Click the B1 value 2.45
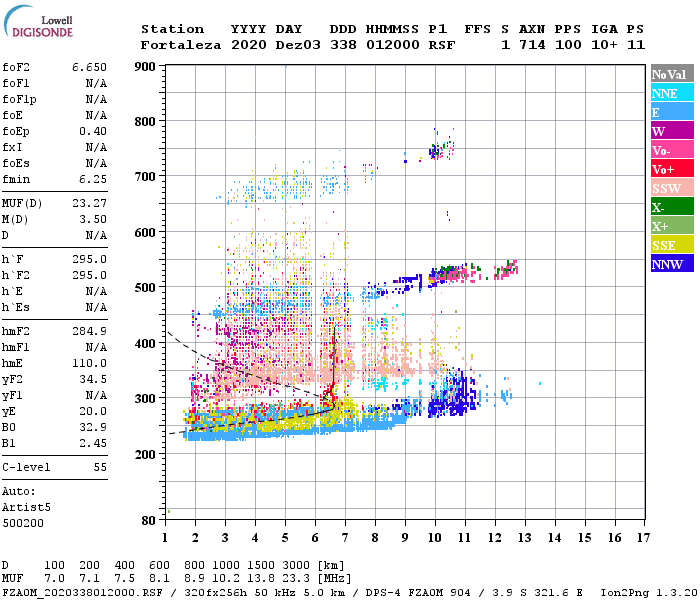700x600 pixels. (93, 443)
